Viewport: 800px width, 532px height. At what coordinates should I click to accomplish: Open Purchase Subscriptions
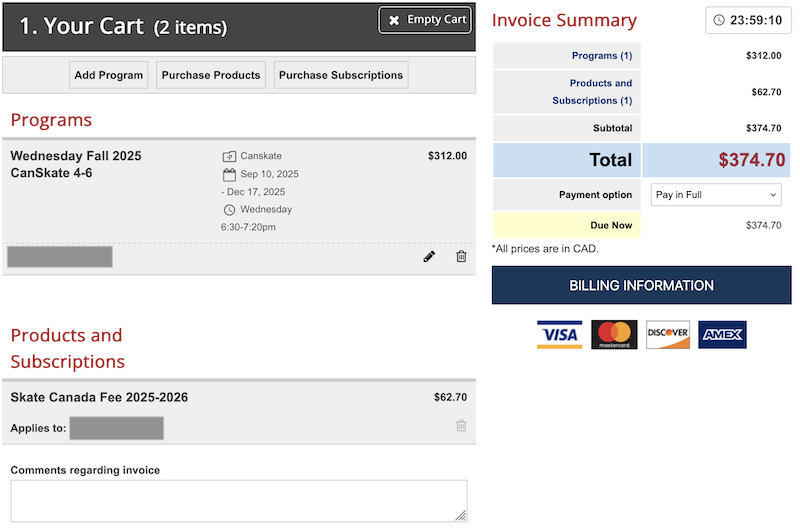[341, 75]
